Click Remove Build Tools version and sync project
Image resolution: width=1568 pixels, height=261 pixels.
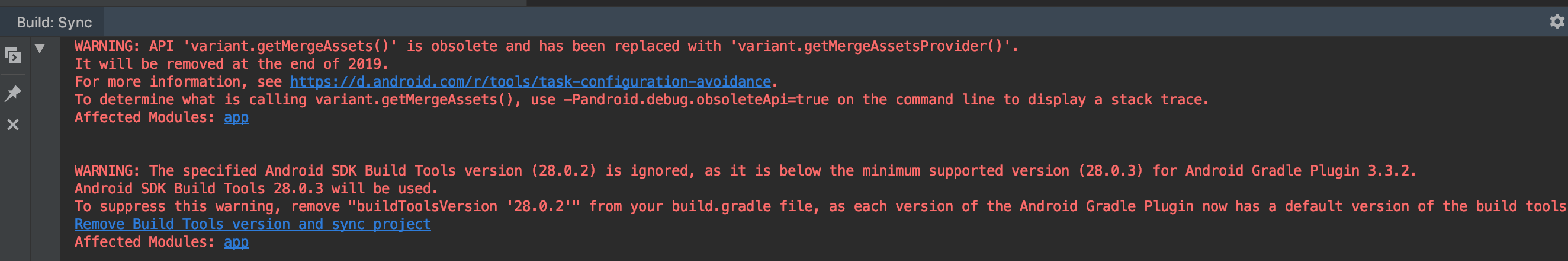253,224
